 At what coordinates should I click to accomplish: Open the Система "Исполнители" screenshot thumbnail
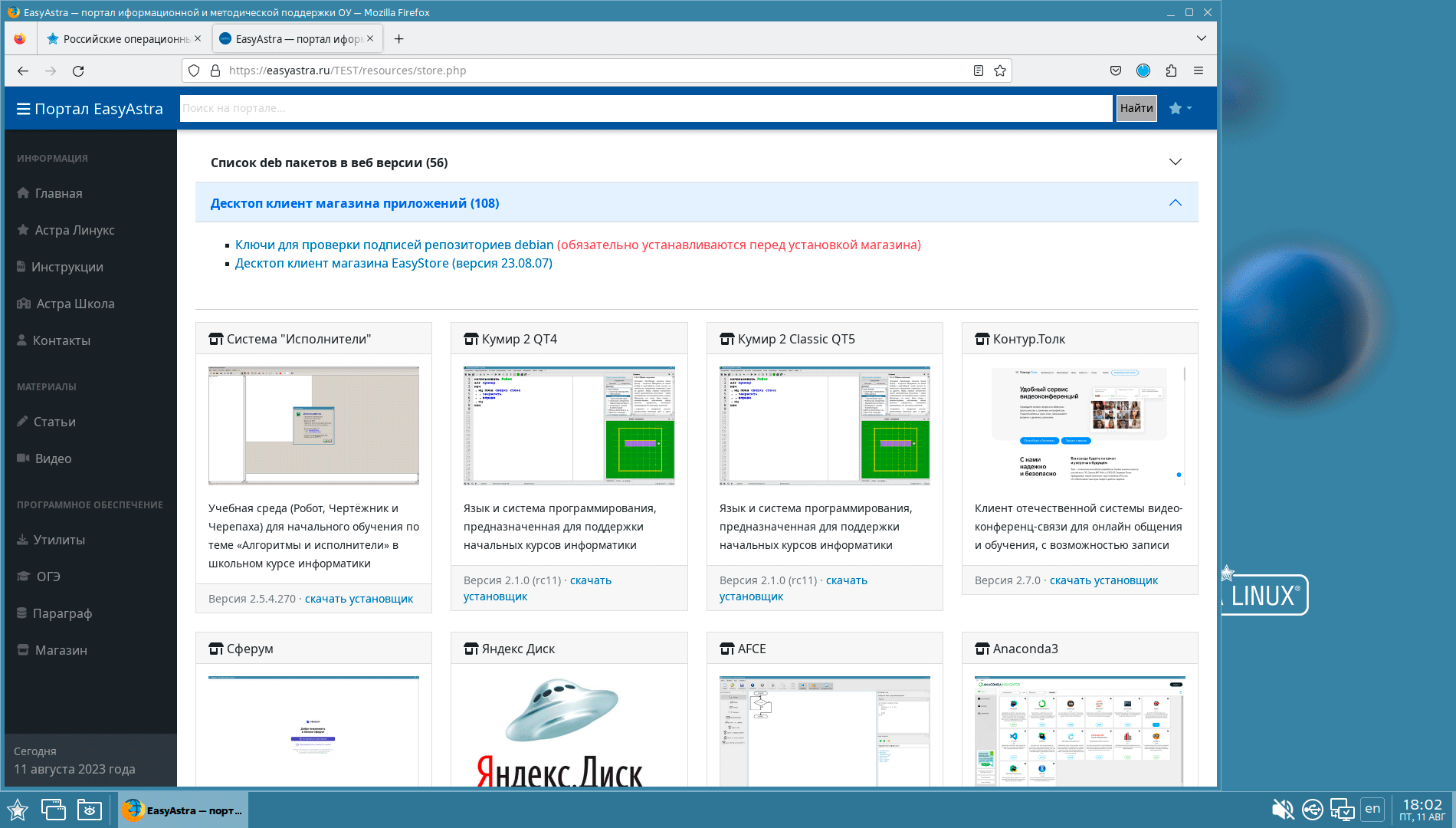pos(313,426)
